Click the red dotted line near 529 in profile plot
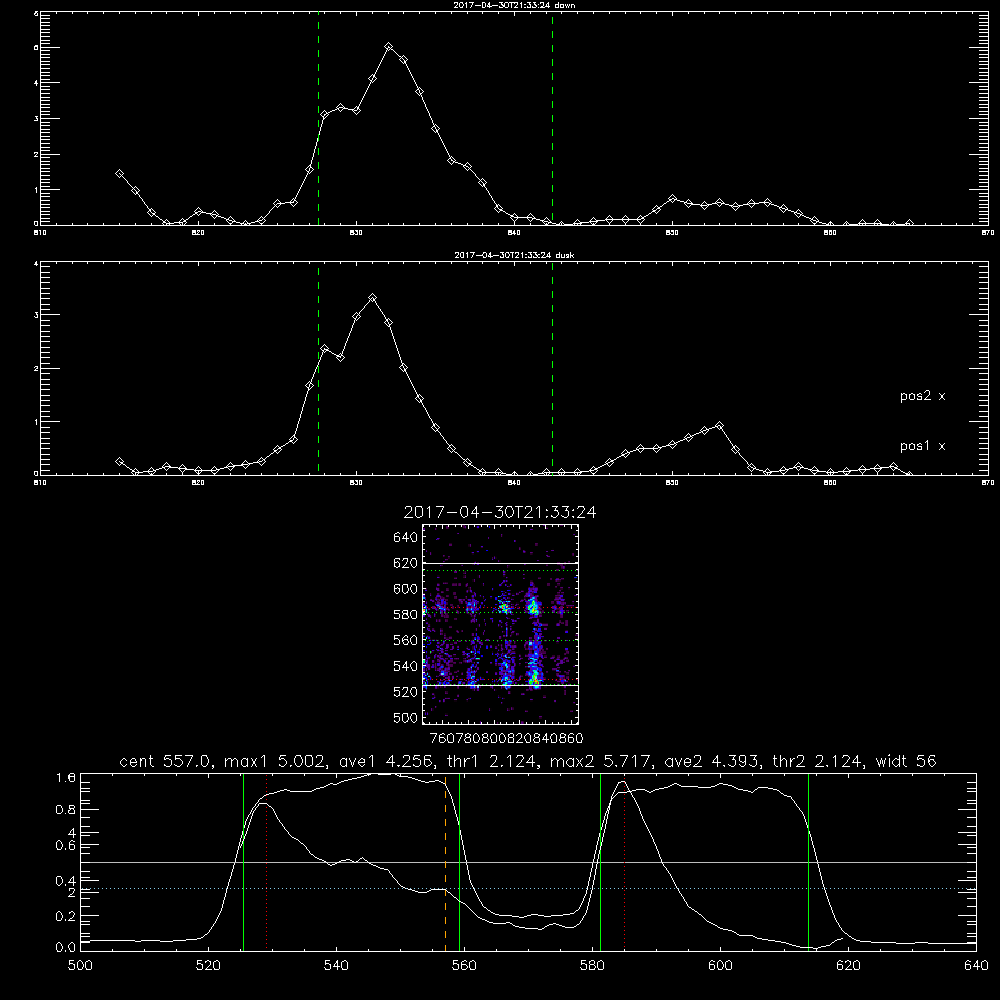This screenshot has width=1000, height=1000. coord(267,862)
